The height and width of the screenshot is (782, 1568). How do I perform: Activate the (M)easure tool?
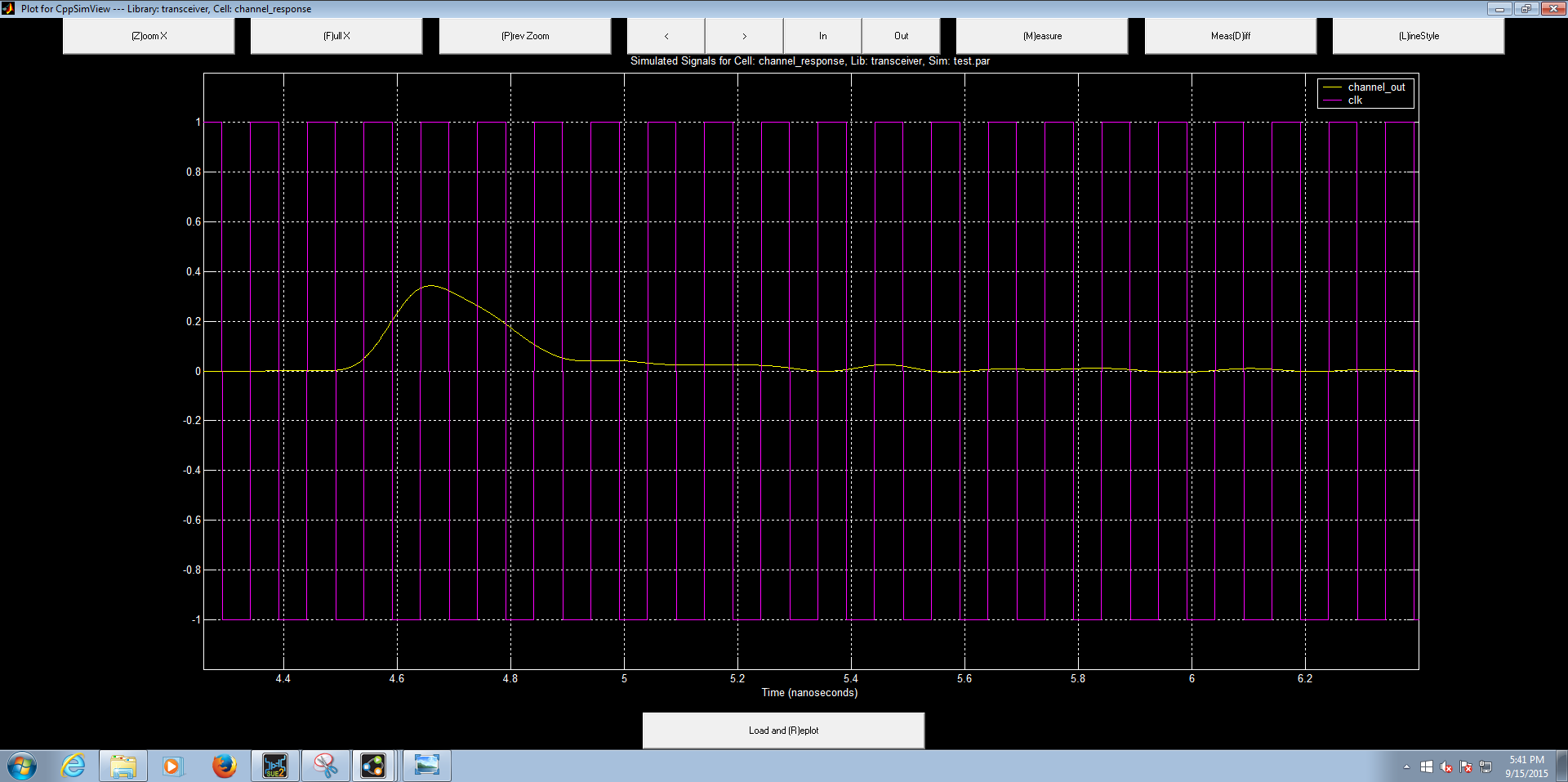click(x=1041, y=35)
